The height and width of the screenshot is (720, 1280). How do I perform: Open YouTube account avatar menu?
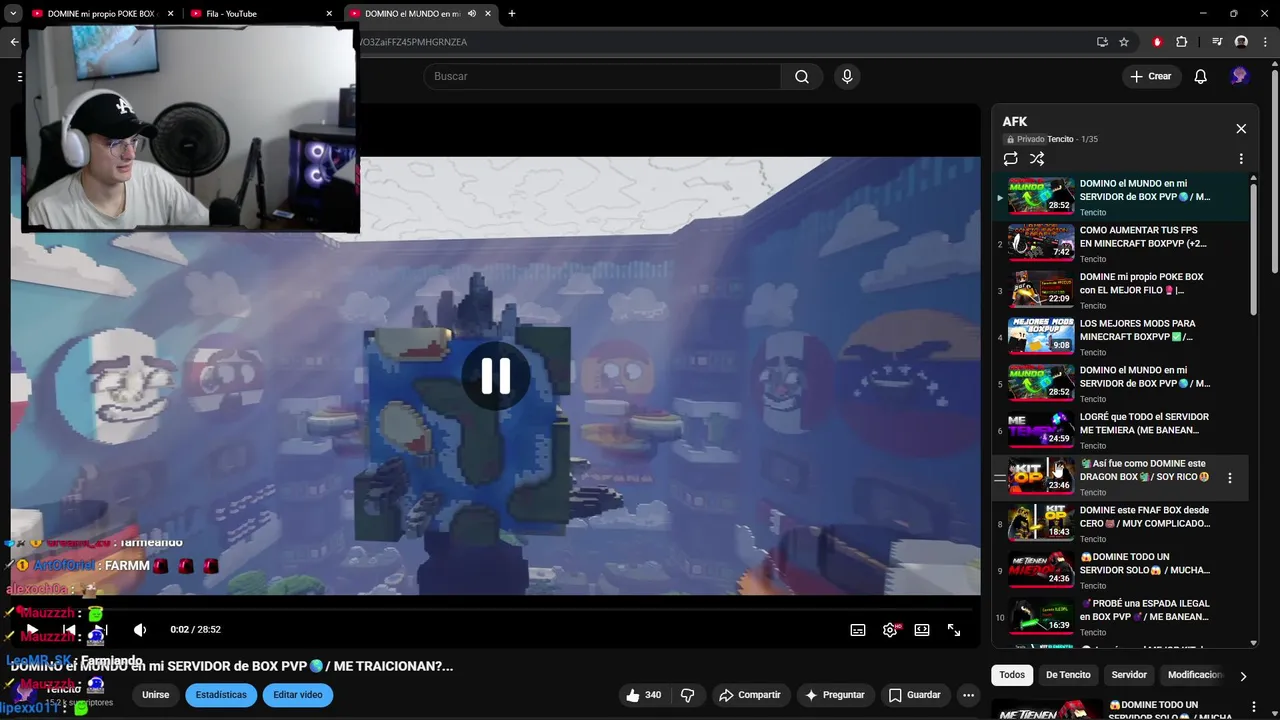coord(1239,76)
